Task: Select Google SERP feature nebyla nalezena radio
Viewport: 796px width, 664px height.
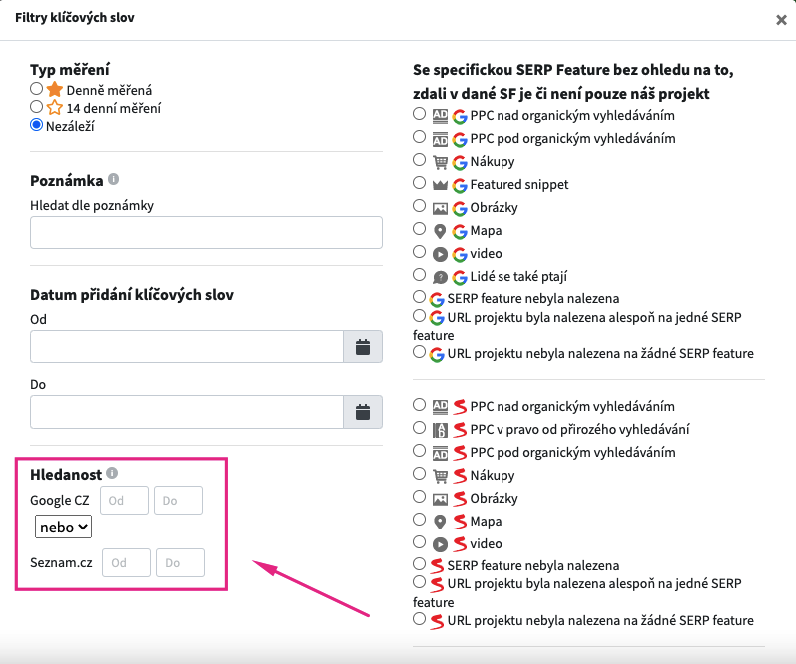Action: (419, 296)
